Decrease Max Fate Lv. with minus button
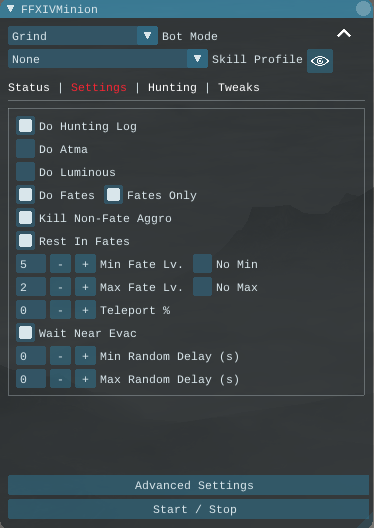Viewport: 374px width, 528px height. pyautogui.click(x=60, y=287)
